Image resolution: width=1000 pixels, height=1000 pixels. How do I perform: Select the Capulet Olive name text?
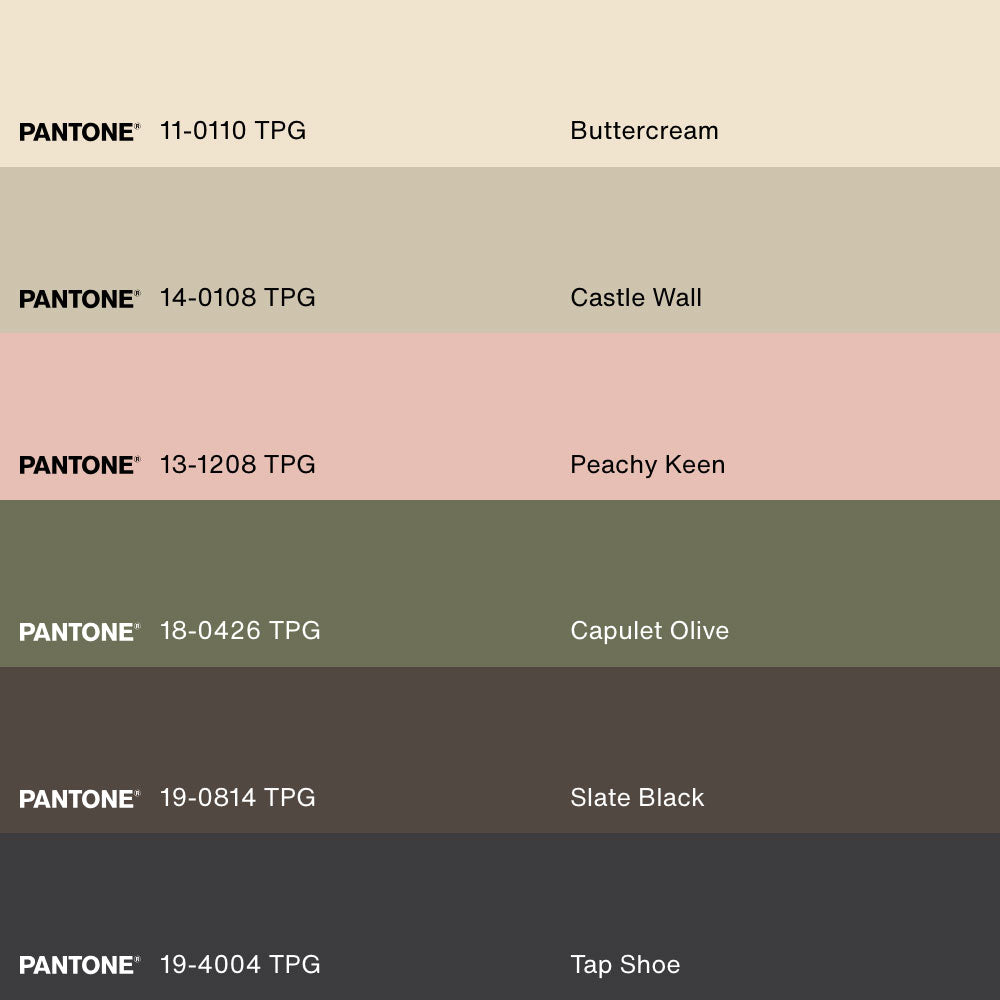pos(649,631)
